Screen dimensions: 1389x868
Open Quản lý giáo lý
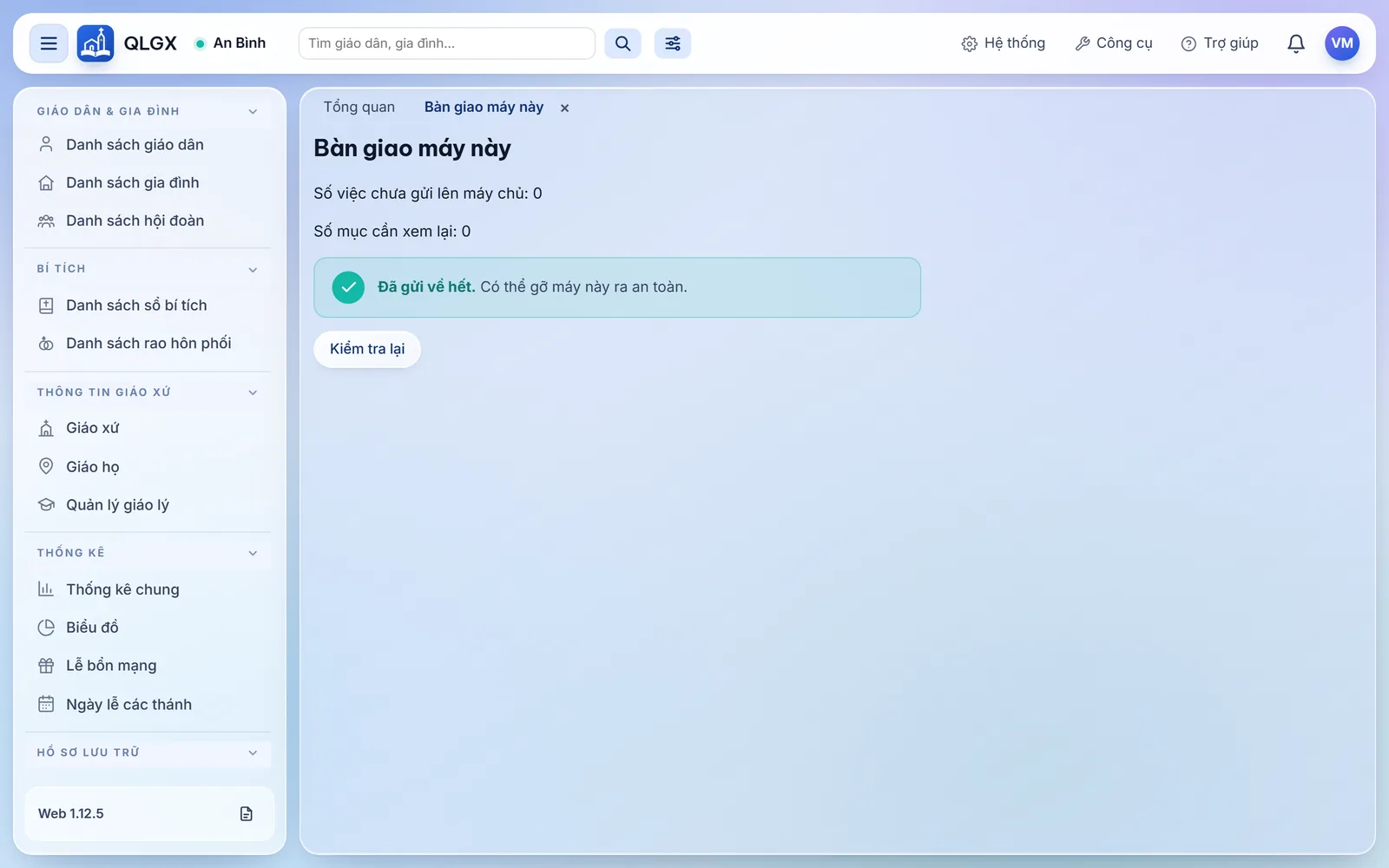coord(148,505)
